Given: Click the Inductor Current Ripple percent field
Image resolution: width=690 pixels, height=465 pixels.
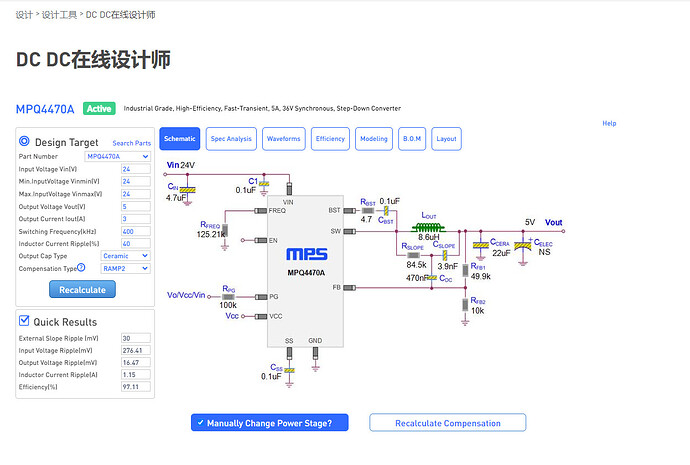Looking at the screenshot, I should 136,243.
